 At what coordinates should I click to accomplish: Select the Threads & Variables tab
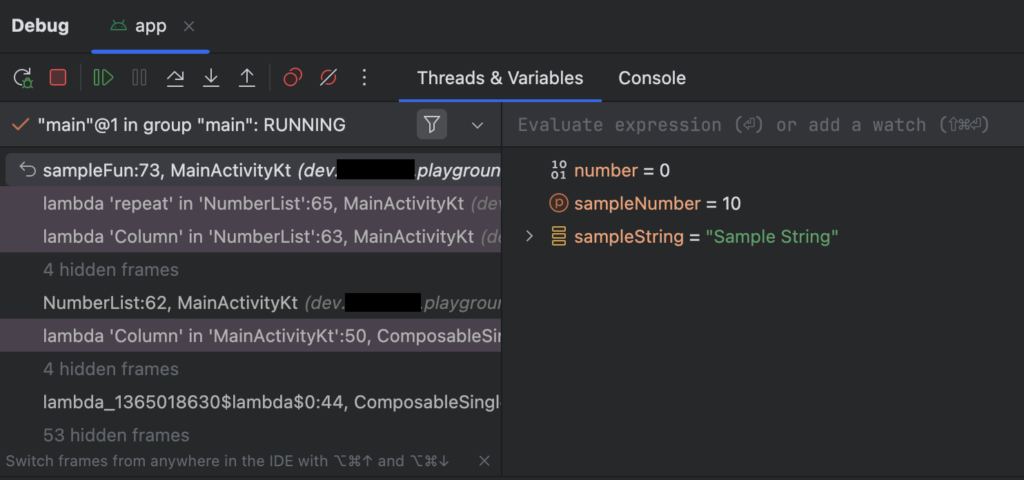coord(500,78)
